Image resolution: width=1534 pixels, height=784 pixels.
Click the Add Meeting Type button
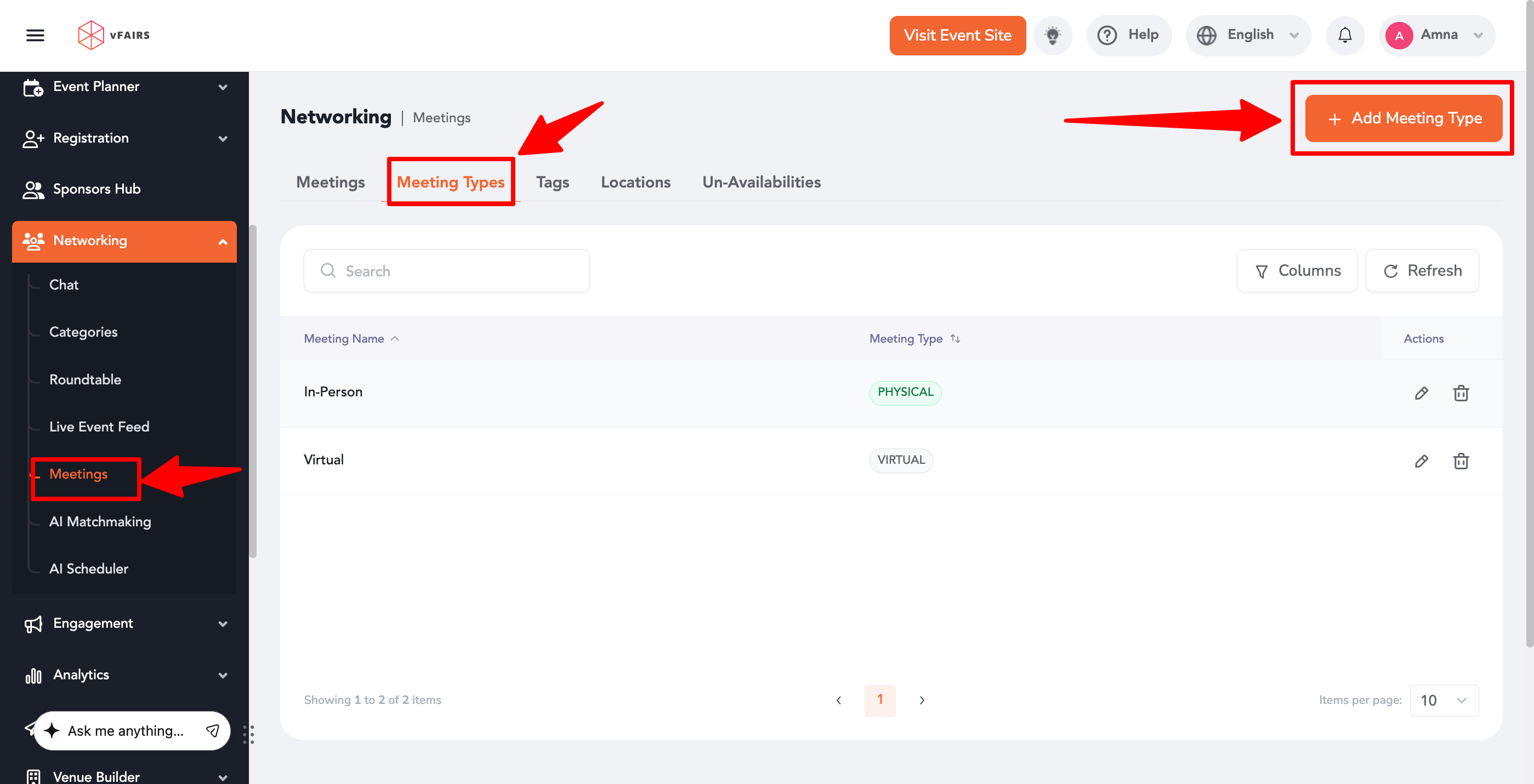pyautogui.click(x=1403, y=118)
